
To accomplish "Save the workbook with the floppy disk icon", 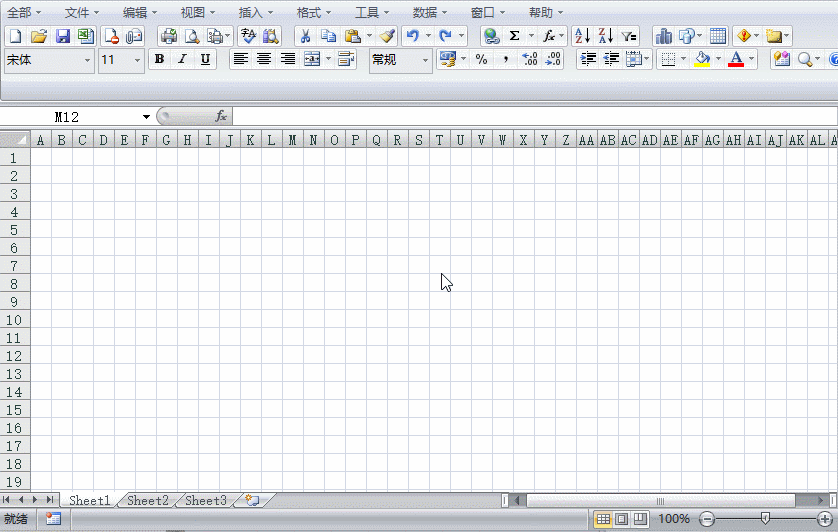I will click(63, 36).
